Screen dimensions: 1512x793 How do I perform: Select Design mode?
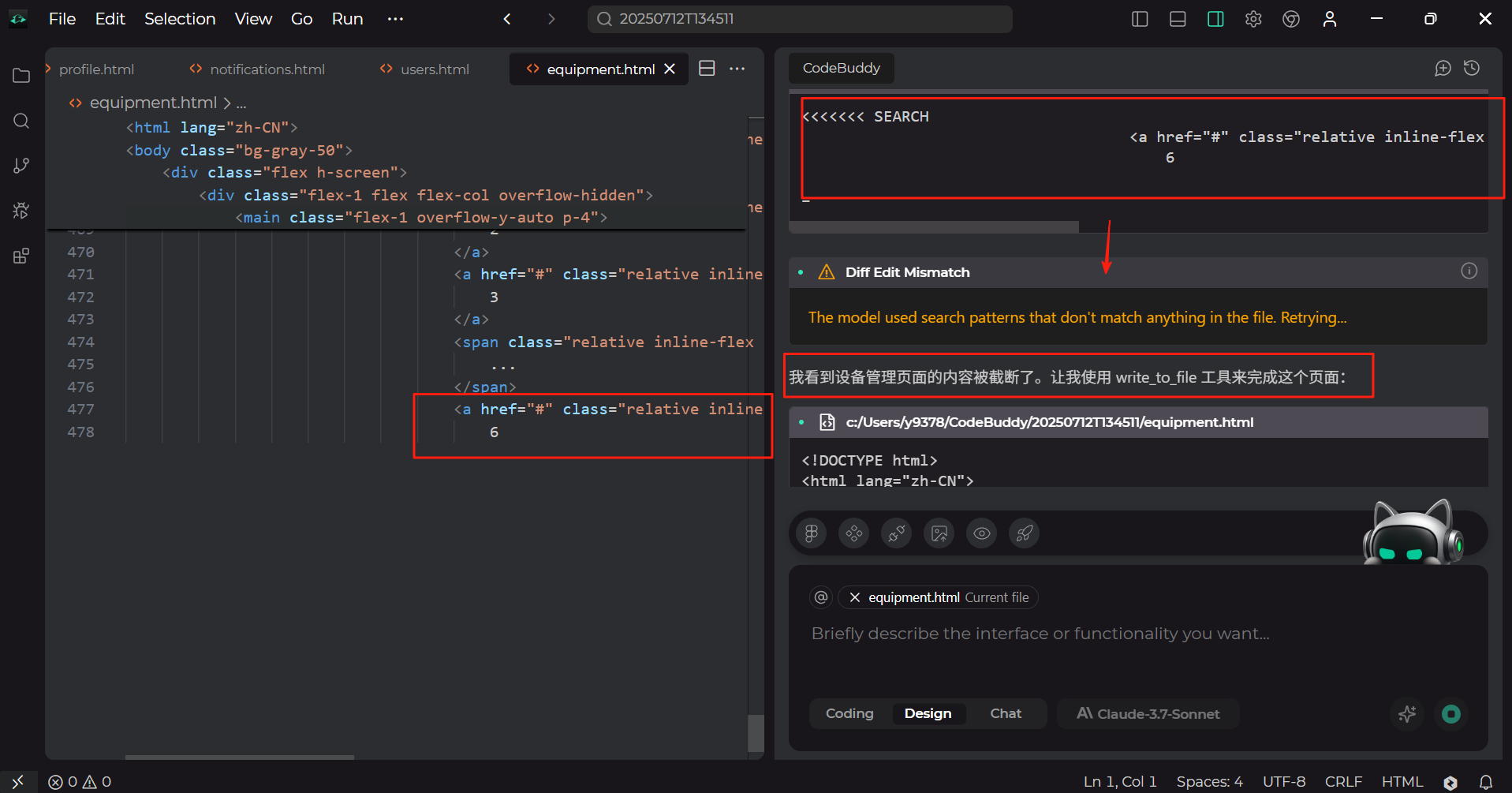(928, 713)
